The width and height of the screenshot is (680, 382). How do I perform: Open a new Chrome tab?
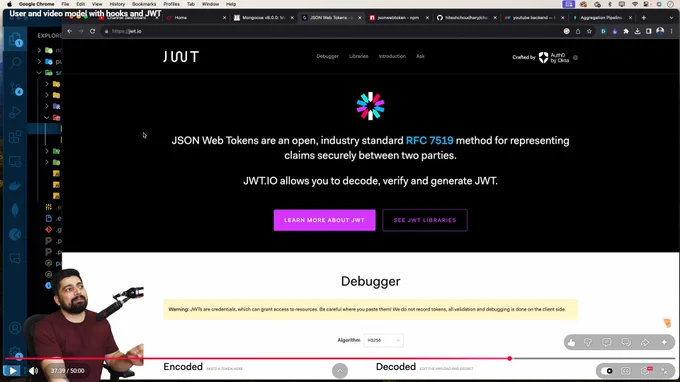tap(644, 18)
